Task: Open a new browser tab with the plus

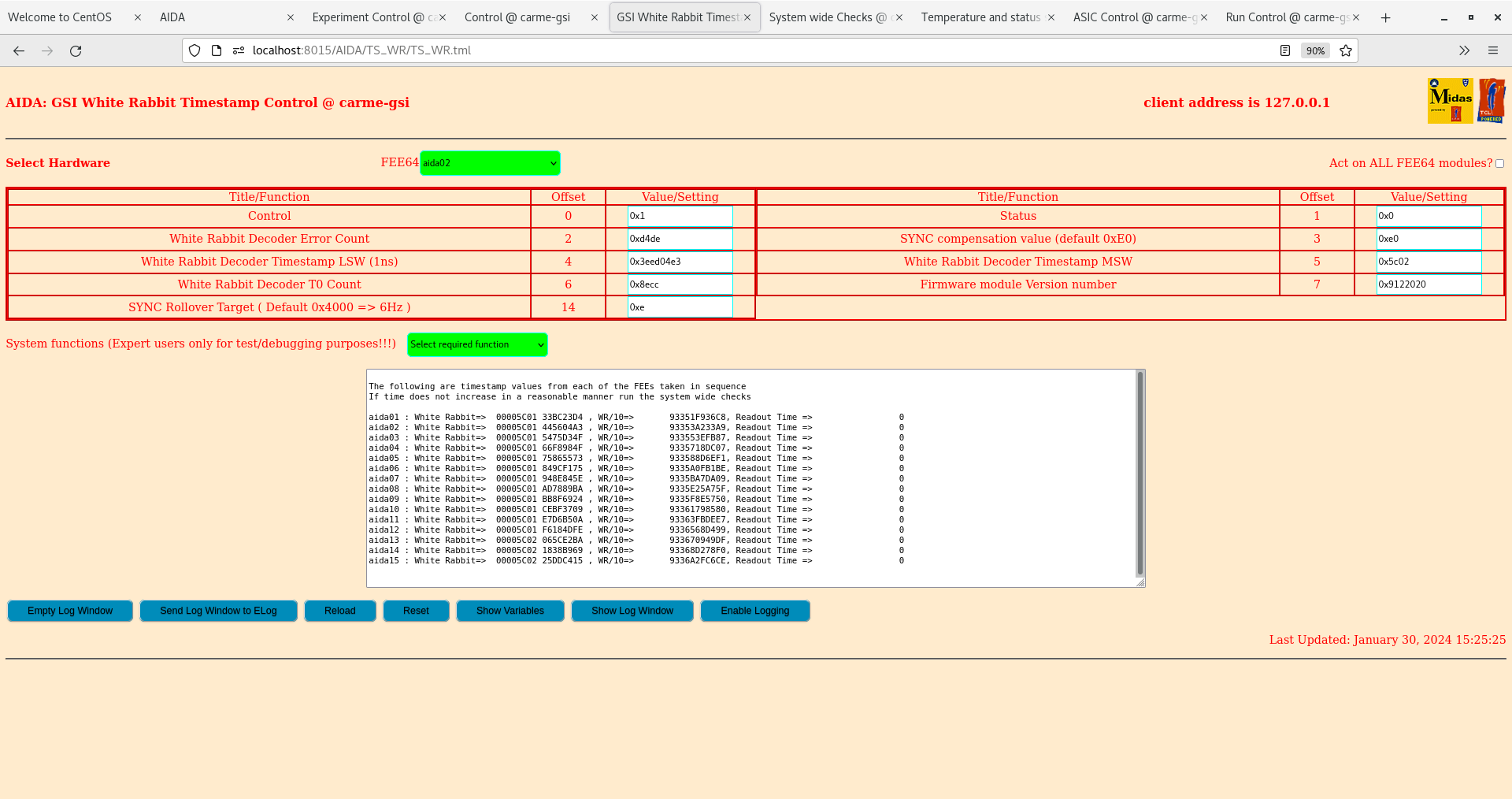Action: point(1385,17)
